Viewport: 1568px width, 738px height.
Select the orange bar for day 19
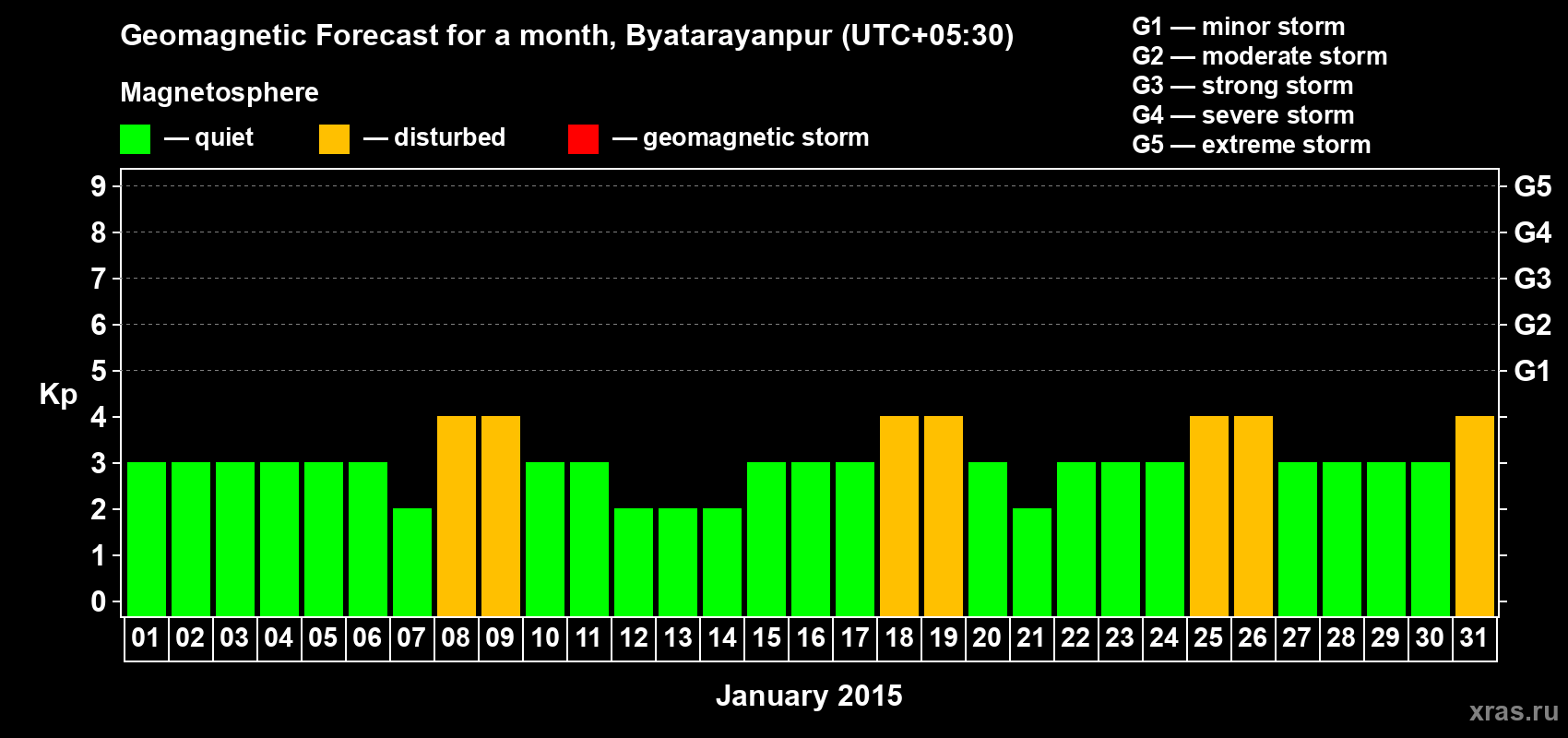944,516
